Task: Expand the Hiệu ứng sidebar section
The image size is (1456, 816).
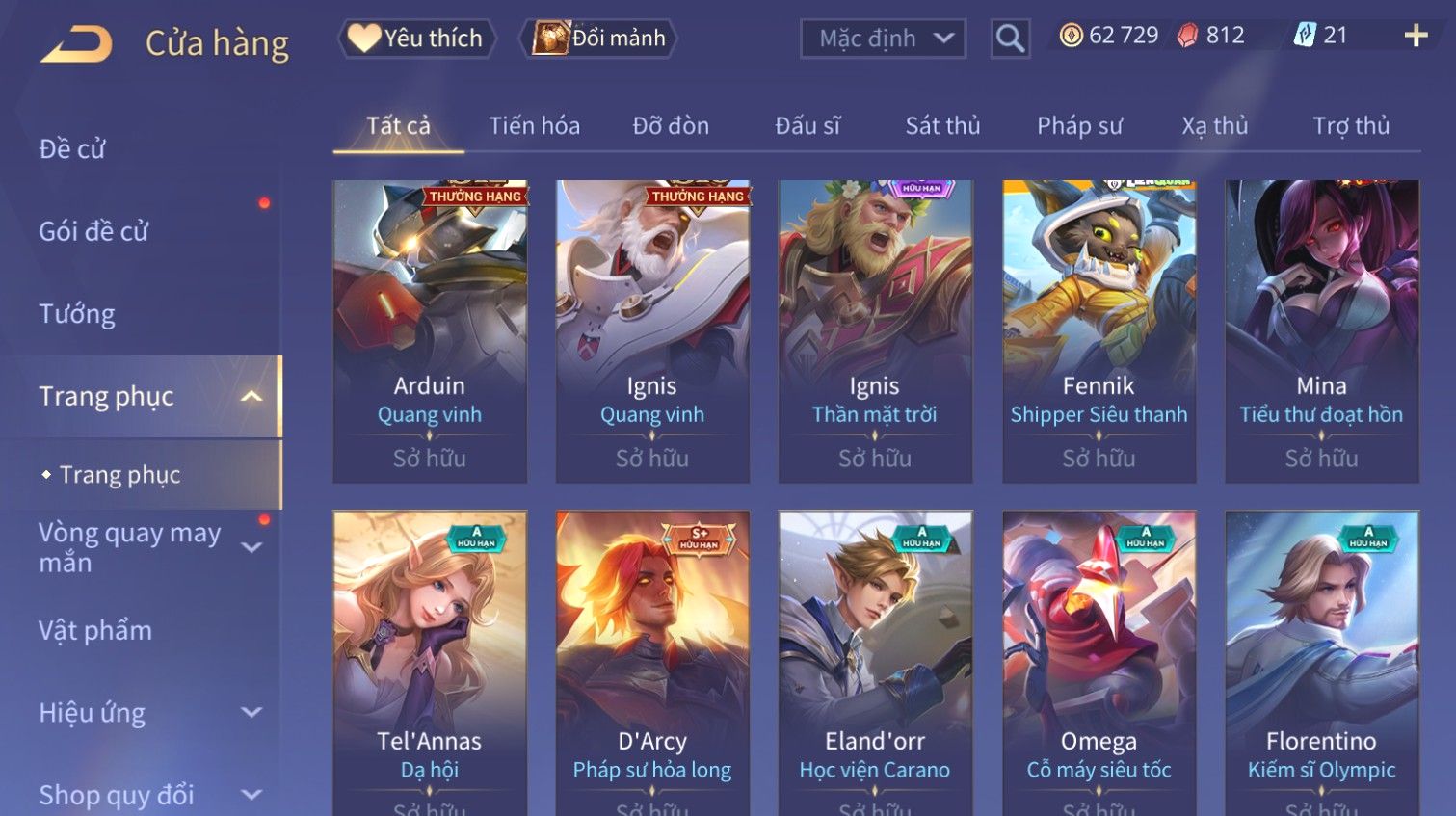Action: click(x=251, y=713)
